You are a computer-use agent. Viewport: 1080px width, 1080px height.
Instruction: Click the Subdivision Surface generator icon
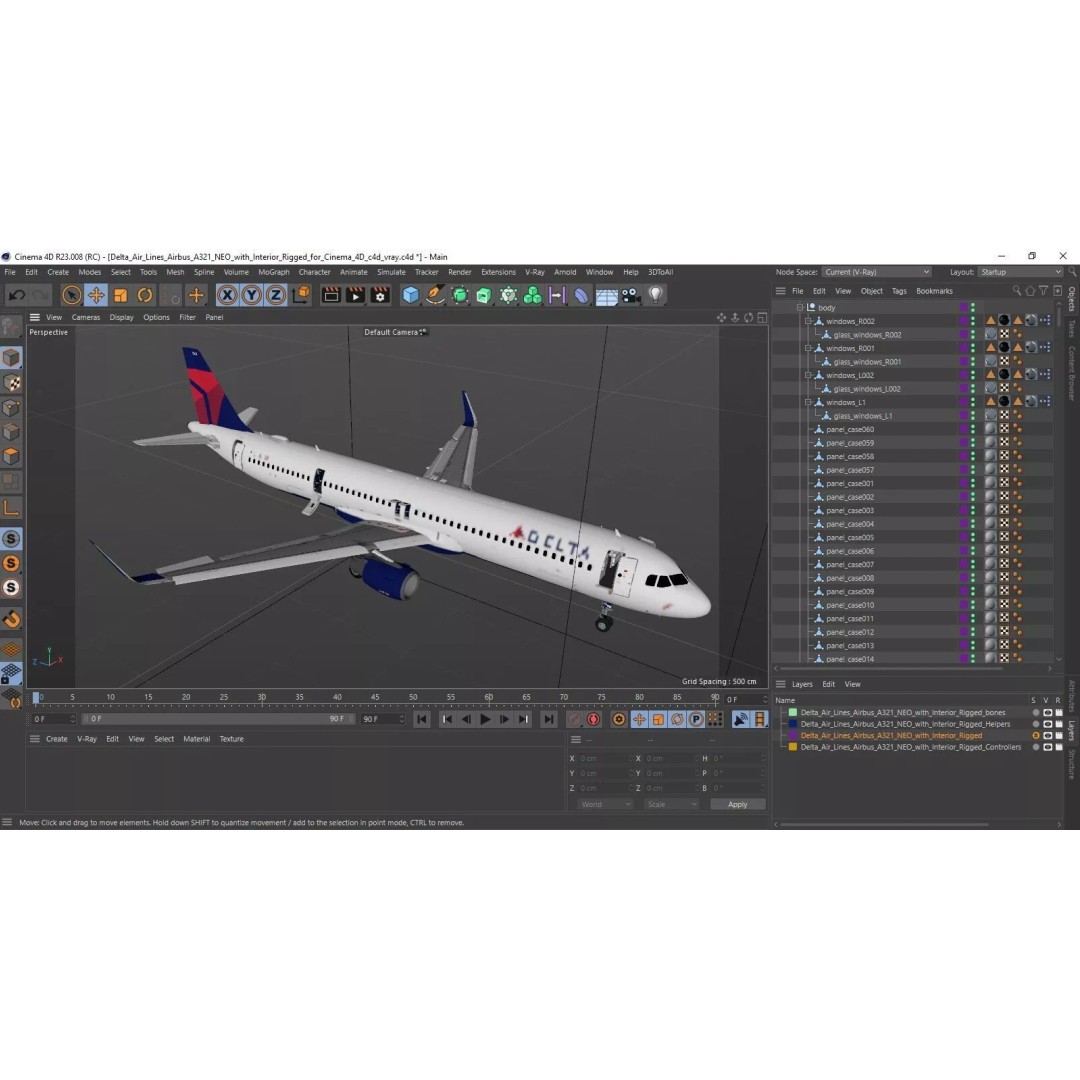tap(459, 295)
